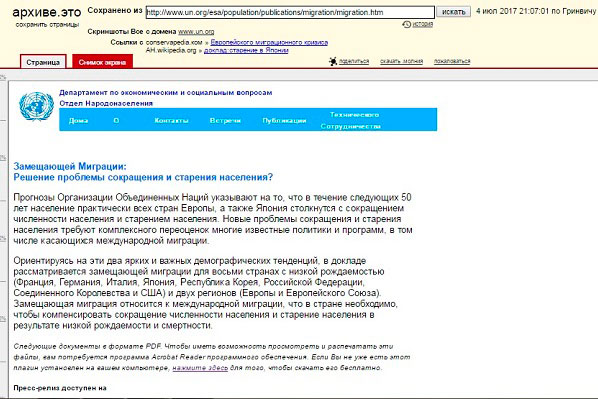Viewport: 598px width, 399px height.
Task: Click the поделиться link
Action: (x=354, y=61)
